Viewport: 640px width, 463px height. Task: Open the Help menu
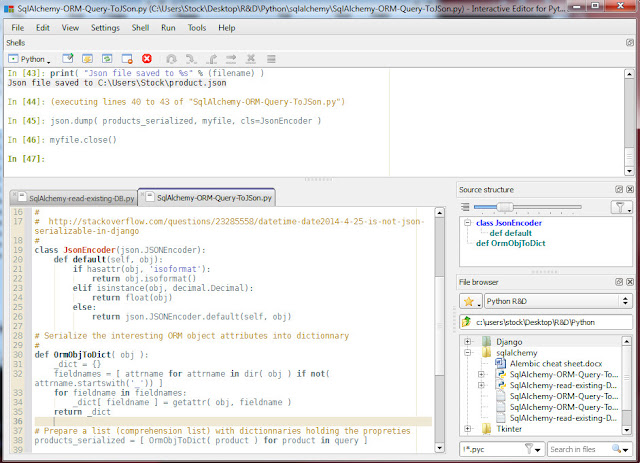[227, 28]
